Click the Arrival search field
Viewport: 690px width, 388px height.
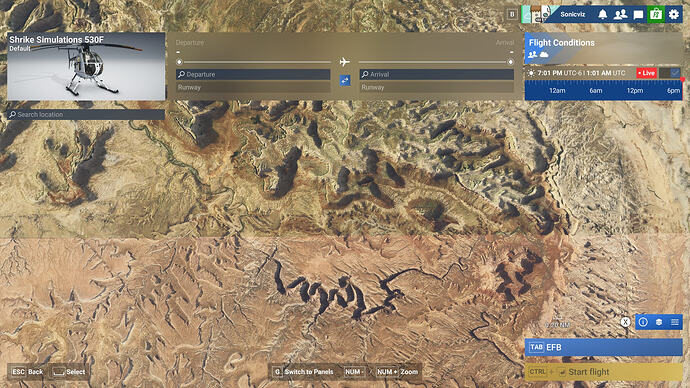coord(437,74)
